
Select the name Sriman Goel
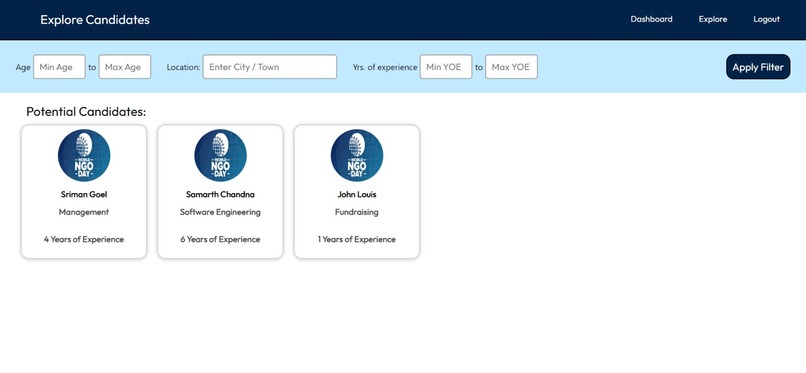point(84,195)
